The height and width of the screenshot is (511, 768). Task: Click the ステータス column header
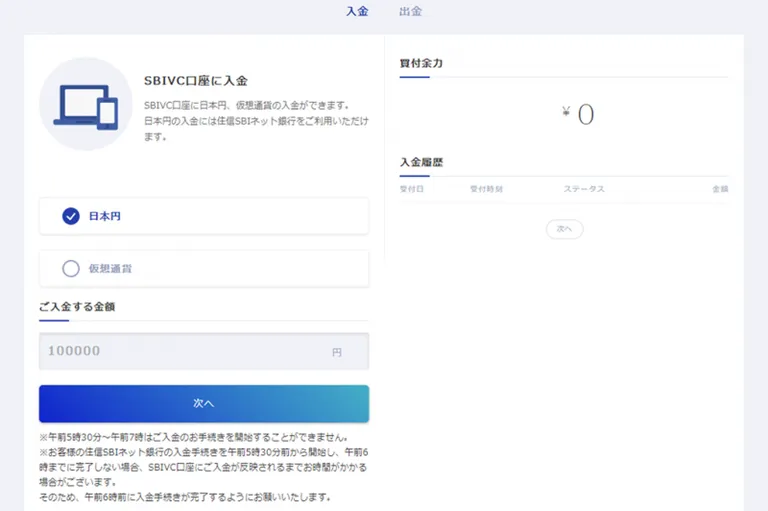[x=584, y=189]
